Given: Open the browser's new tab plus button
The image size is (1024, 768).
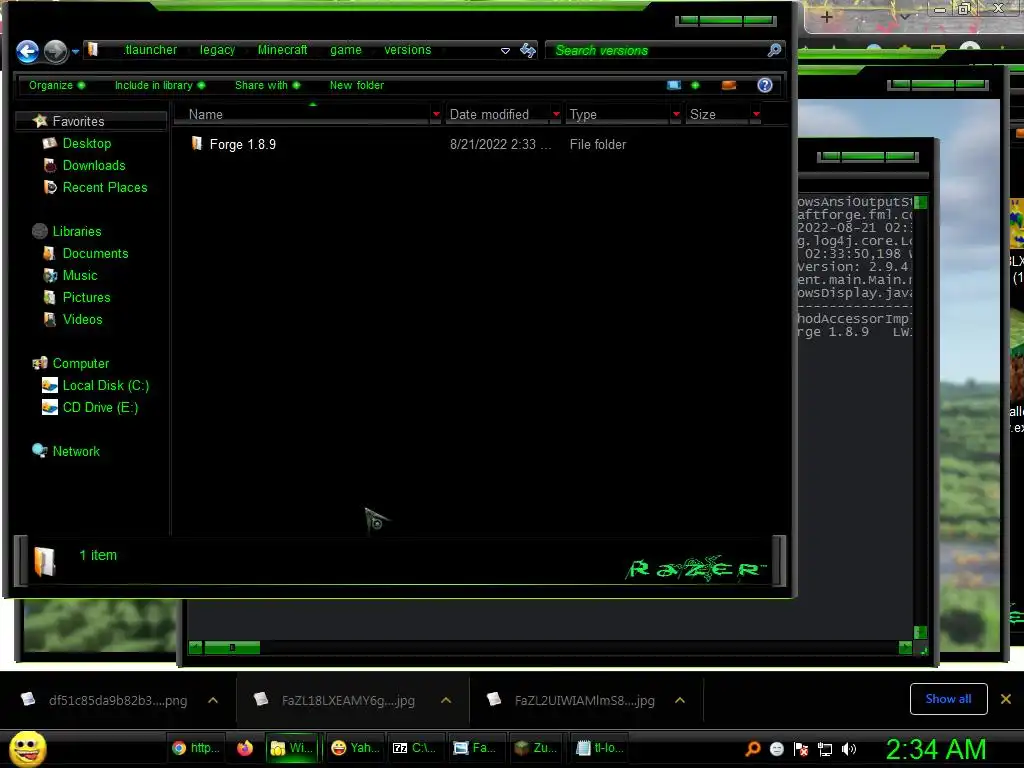Looking at the screenshot, I should click(826, 17).
